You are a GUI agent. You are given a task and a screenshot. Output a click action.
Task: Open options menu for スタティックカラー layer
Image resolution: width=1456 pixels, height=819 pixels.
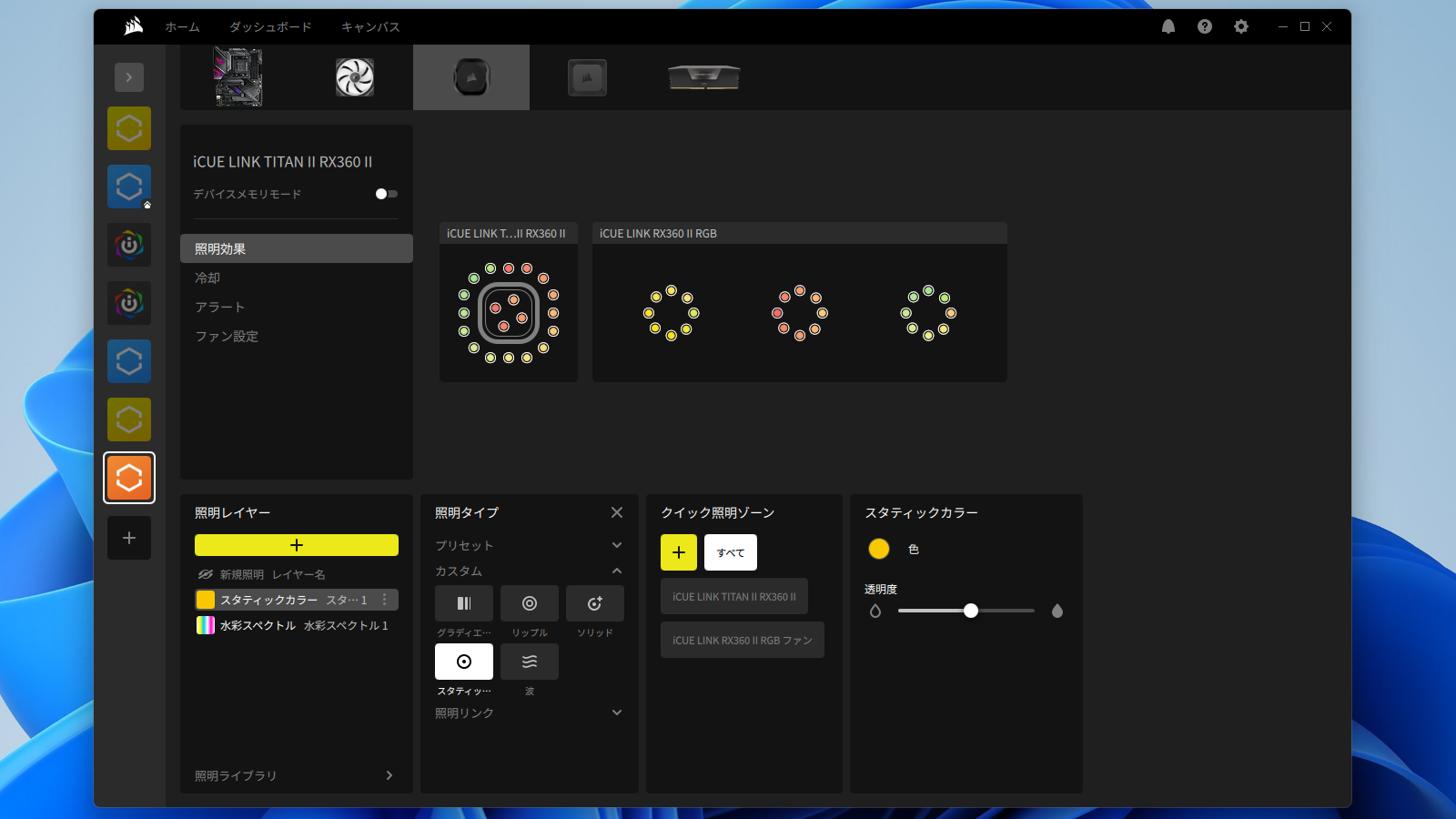pyautogui.click(x=385, y=600)
